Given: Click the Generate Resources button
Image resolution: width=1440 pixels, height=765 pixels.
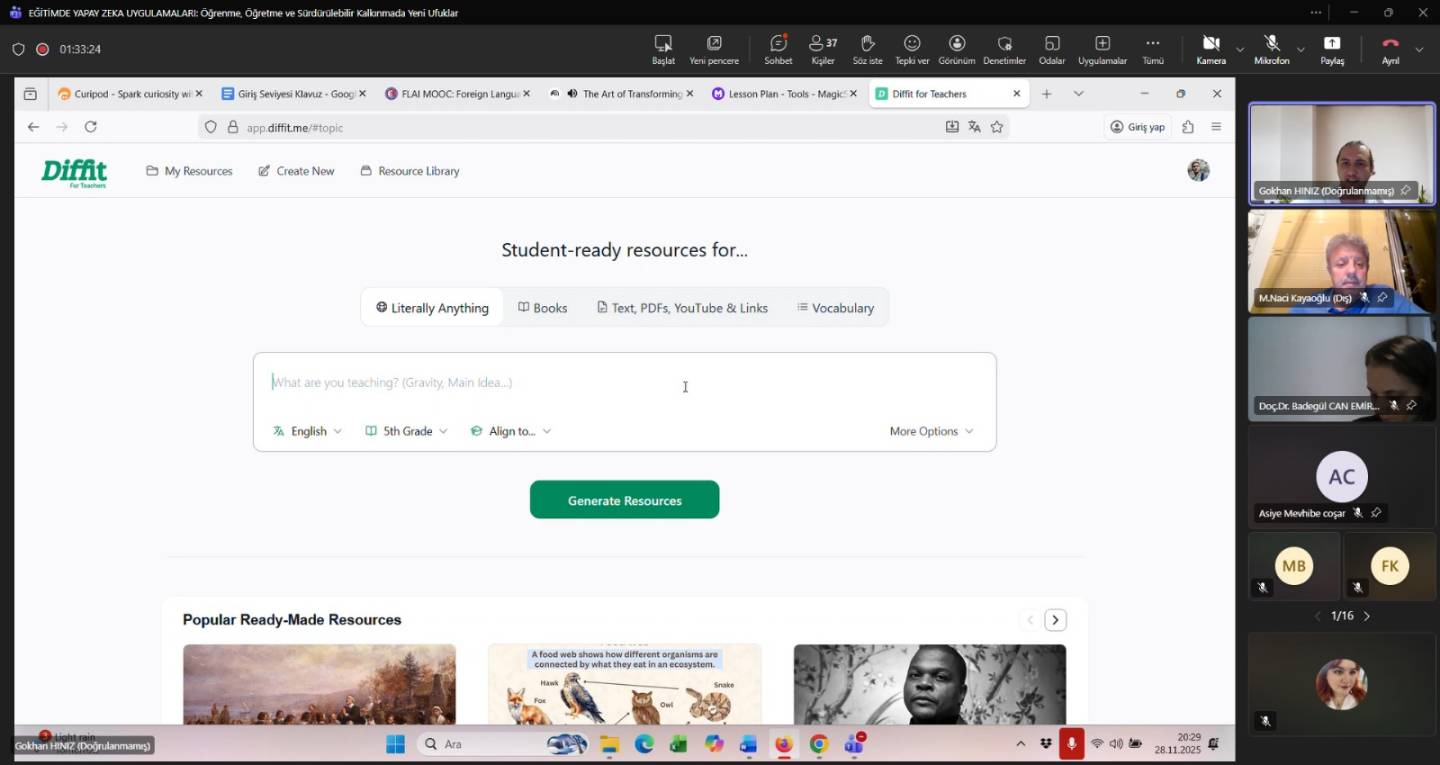Looking at the screenshot, I should (x=624, y=500).
